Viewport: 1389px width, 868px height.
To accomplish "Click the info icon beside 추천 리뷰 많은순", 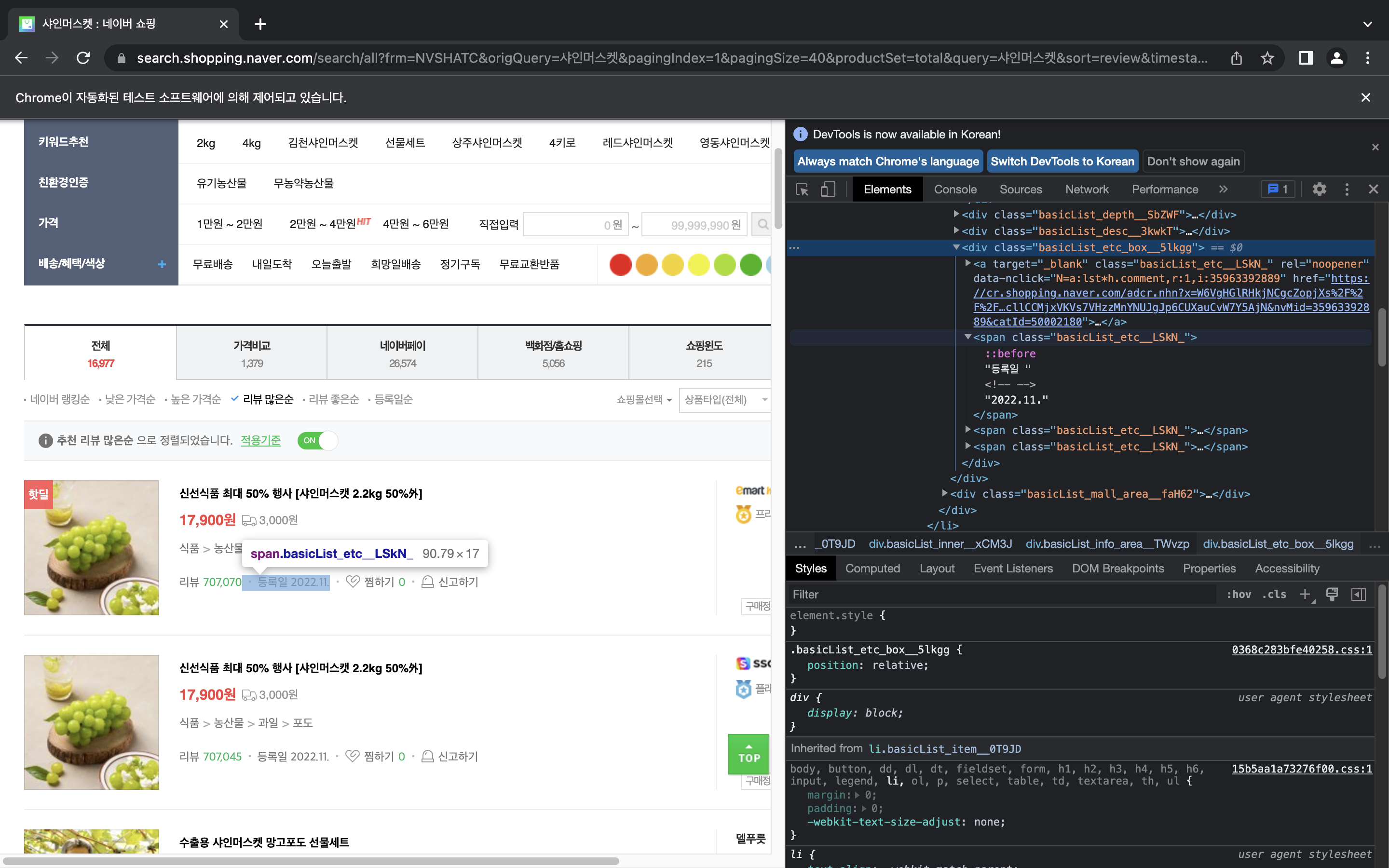I will (45, 441).
